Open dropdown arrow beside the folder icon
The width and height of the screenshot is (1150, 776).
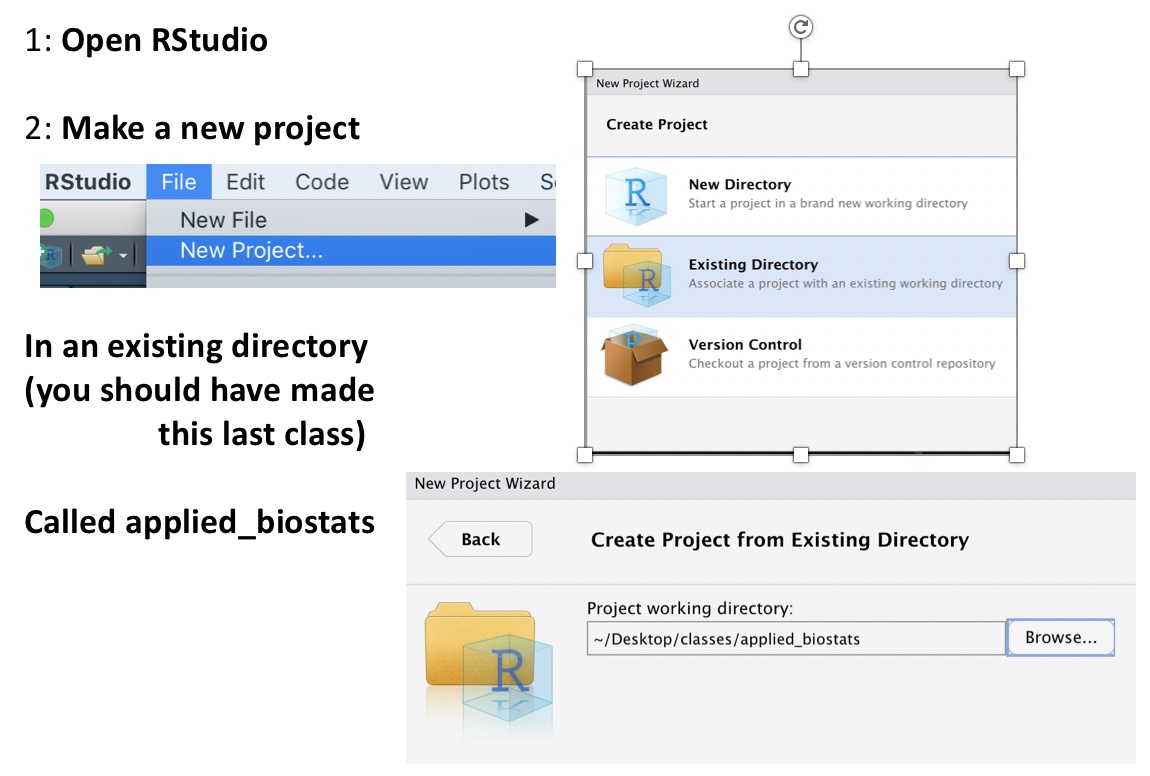pyautogui.click(x=123, y=257)
